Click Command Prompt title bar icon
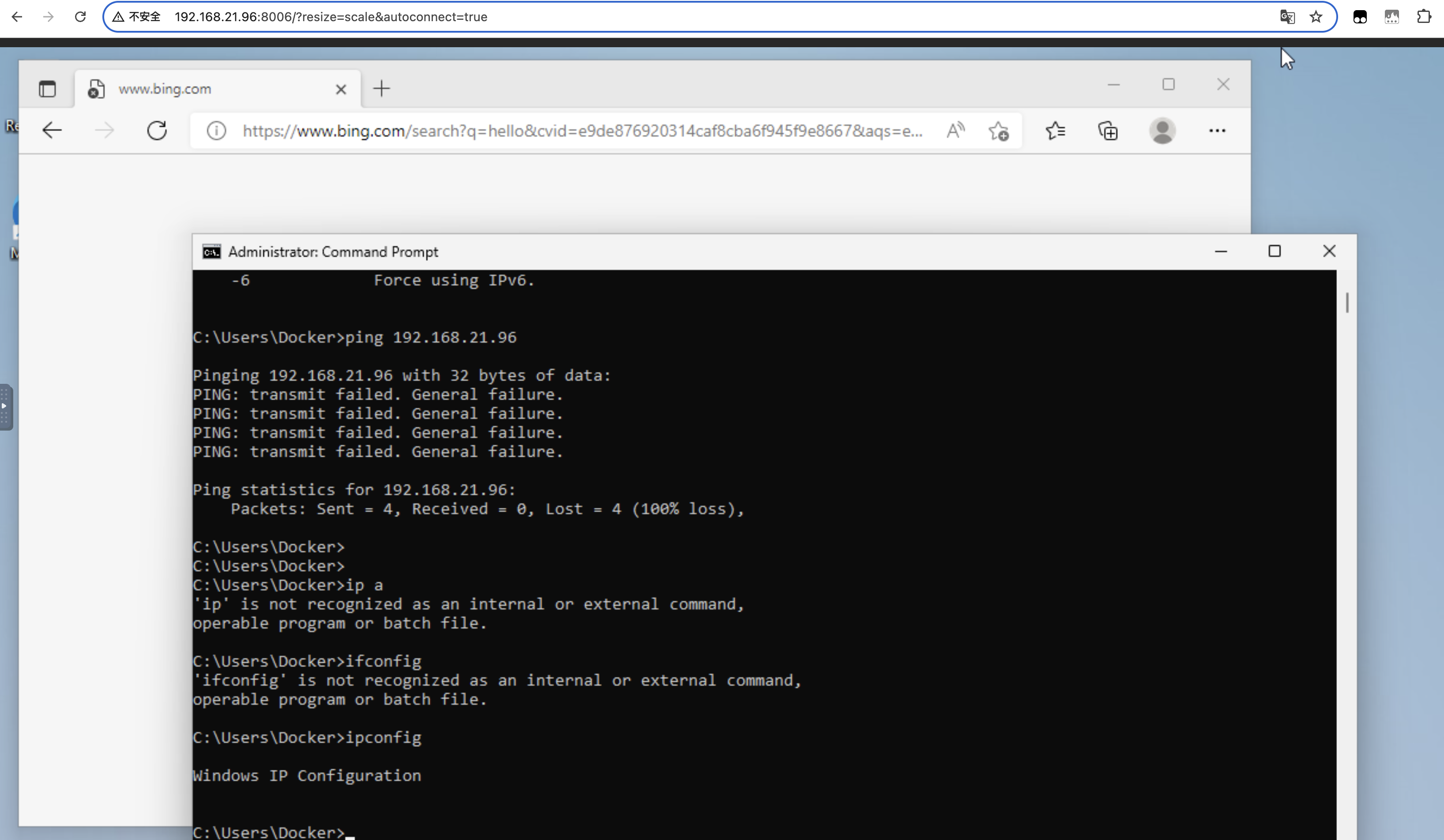This screenshot has height=840, width=1444. (x=211, y=252)
